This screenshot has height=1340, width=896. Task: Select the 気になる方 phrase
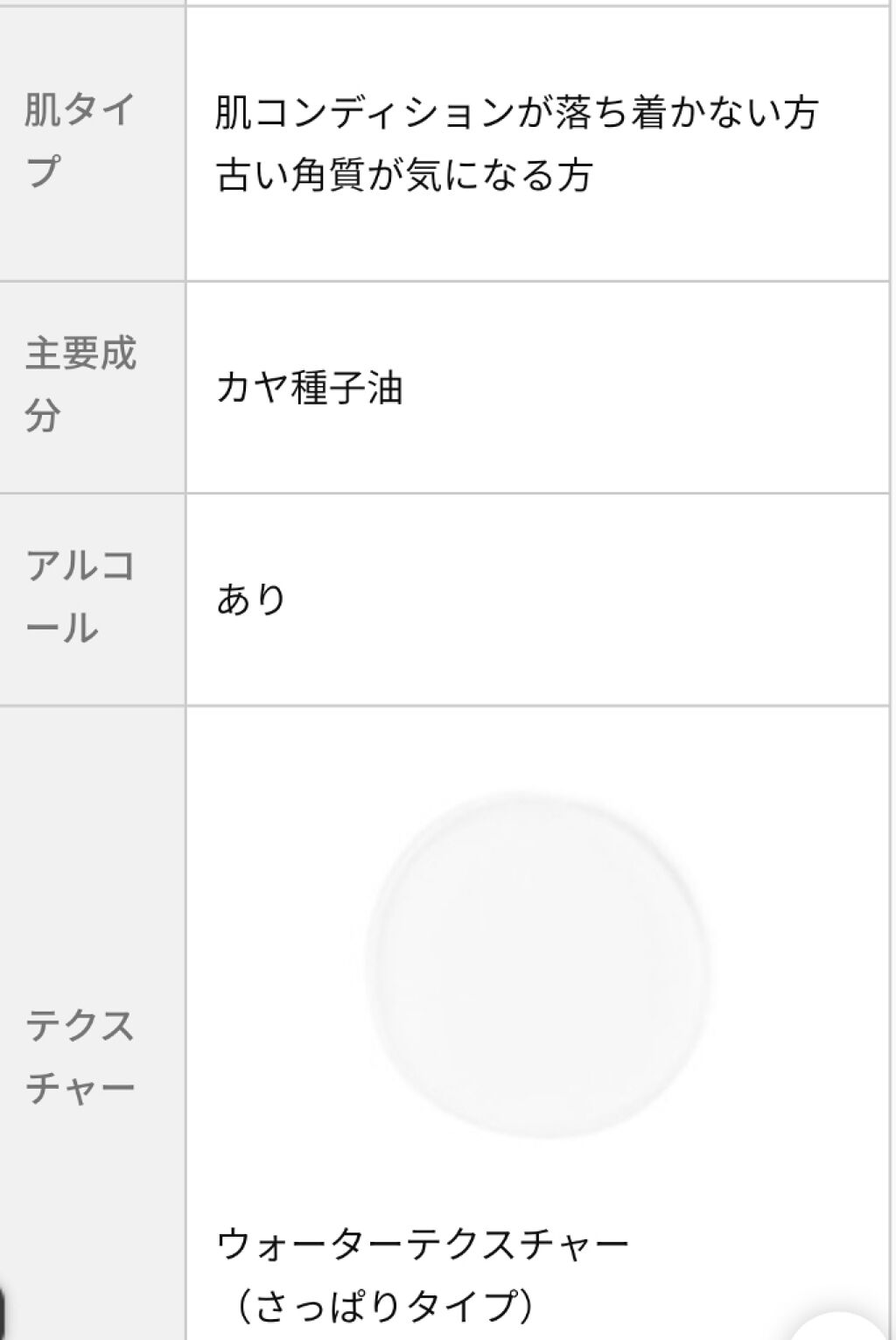tap(500, 175)
